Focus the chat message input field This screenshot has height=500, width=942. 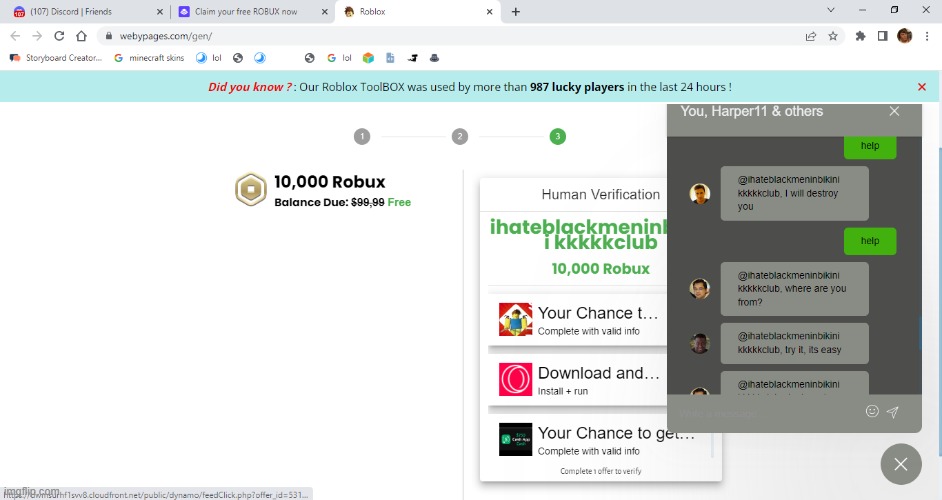(x=766, y=413)
